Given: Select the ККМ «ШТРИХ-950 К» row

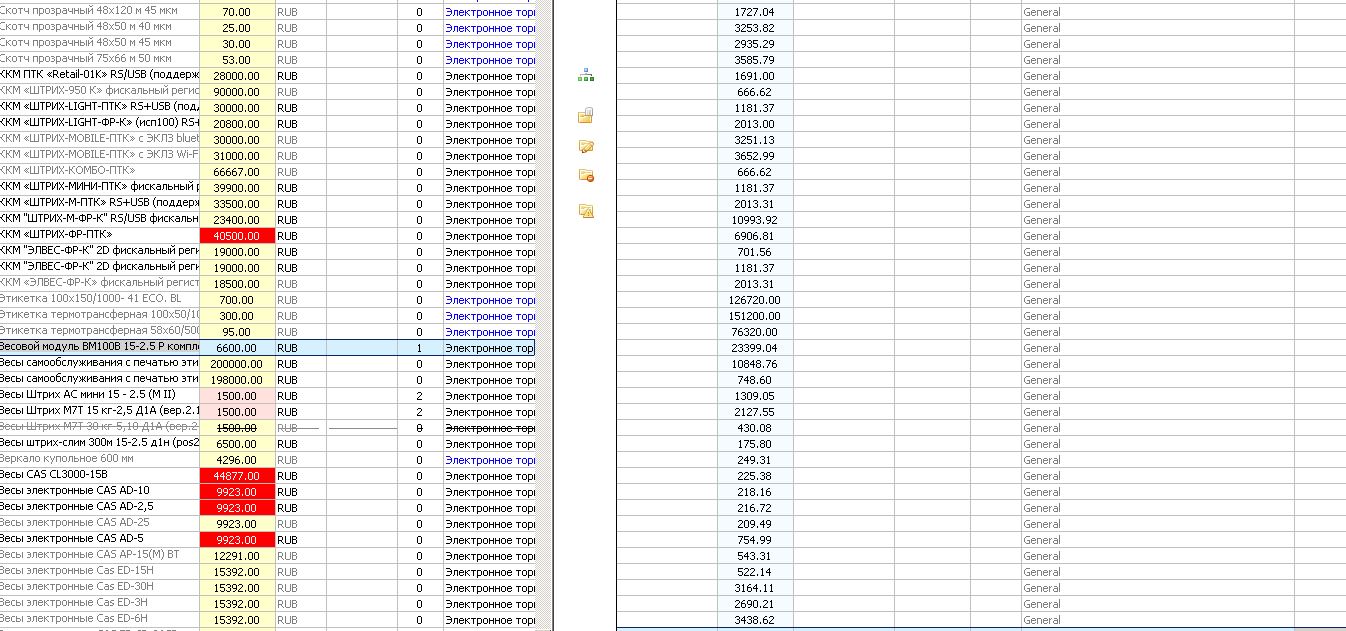Looking at the screenshot, I should 268,92.
